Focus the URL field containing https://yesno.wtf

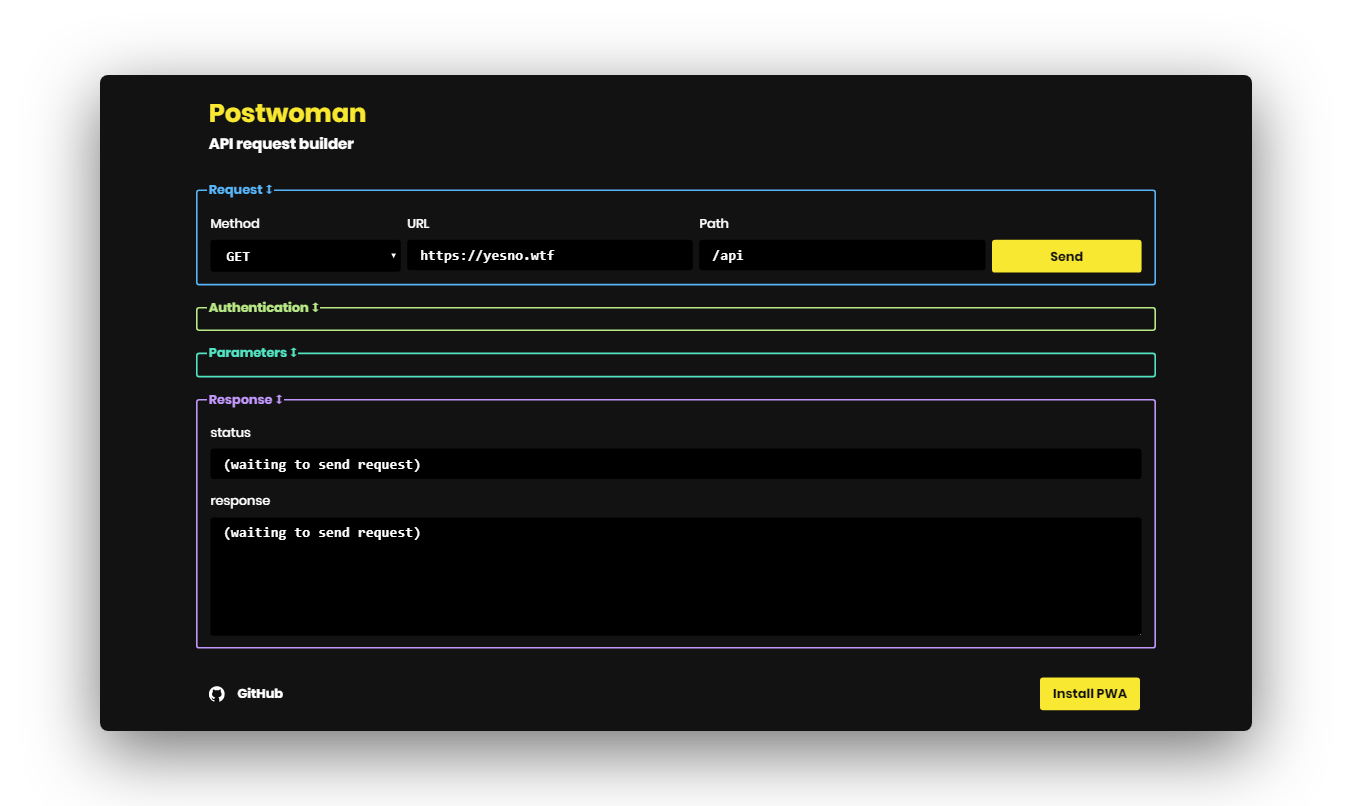tap(549, 256)
